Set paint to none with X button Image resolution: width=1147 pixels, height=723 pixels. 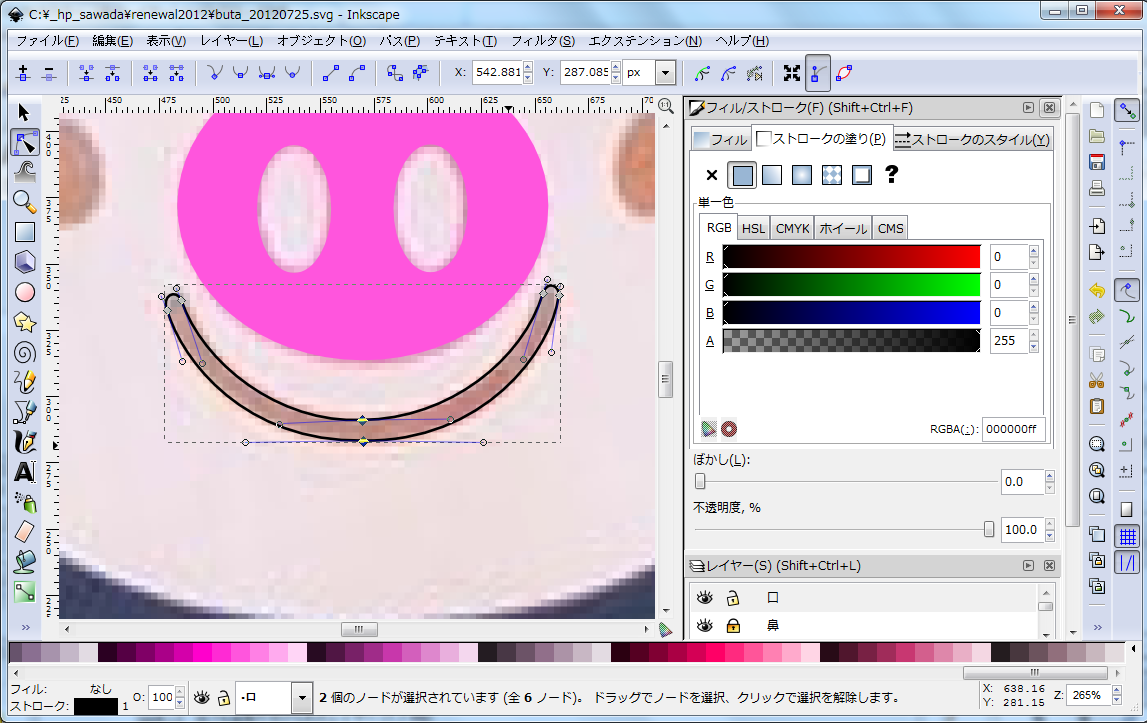point(712,175)
